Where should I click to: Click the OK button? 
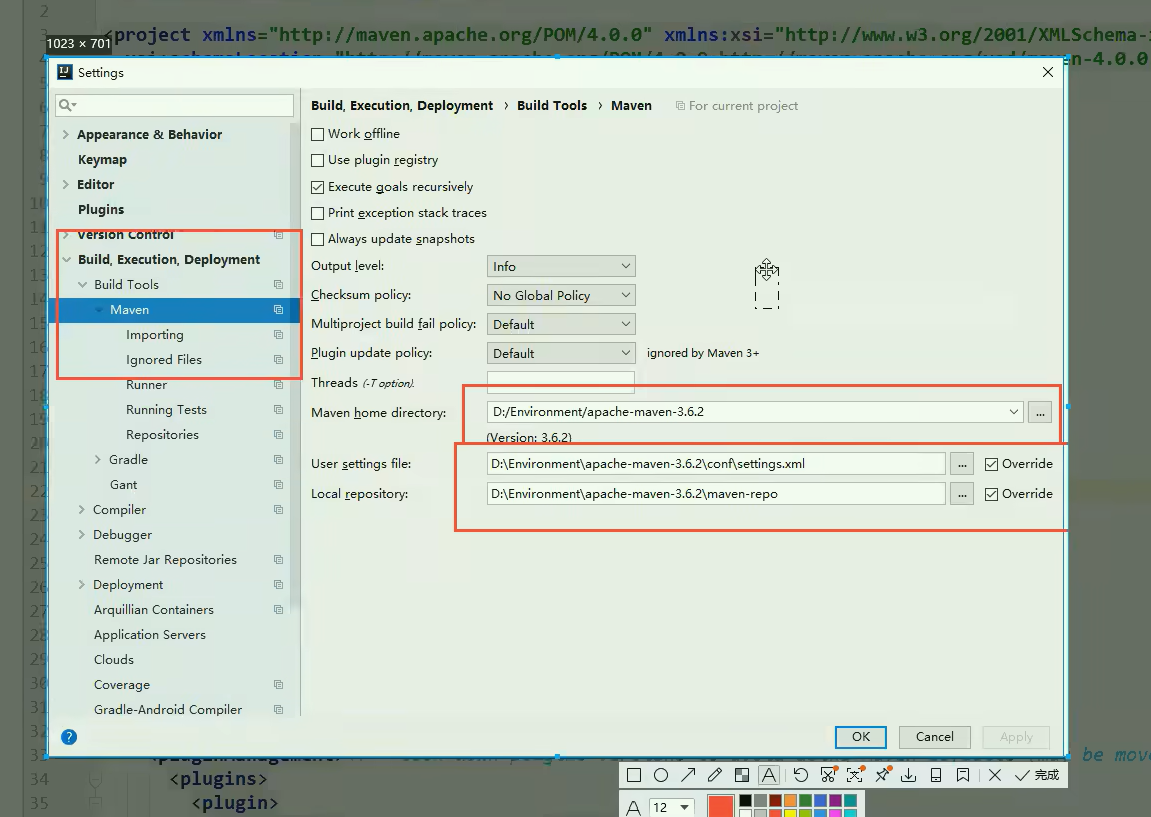pos(860,737)
